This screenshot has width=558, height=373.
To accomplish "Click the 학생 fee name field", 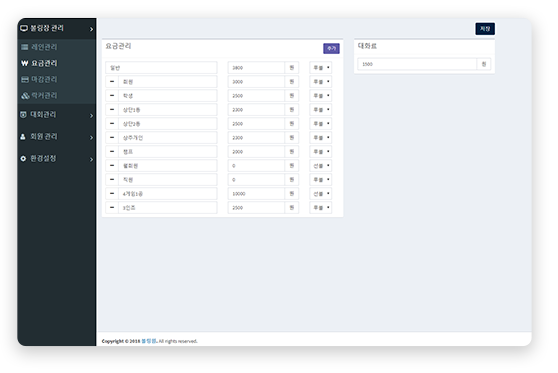I will [168, 95].
